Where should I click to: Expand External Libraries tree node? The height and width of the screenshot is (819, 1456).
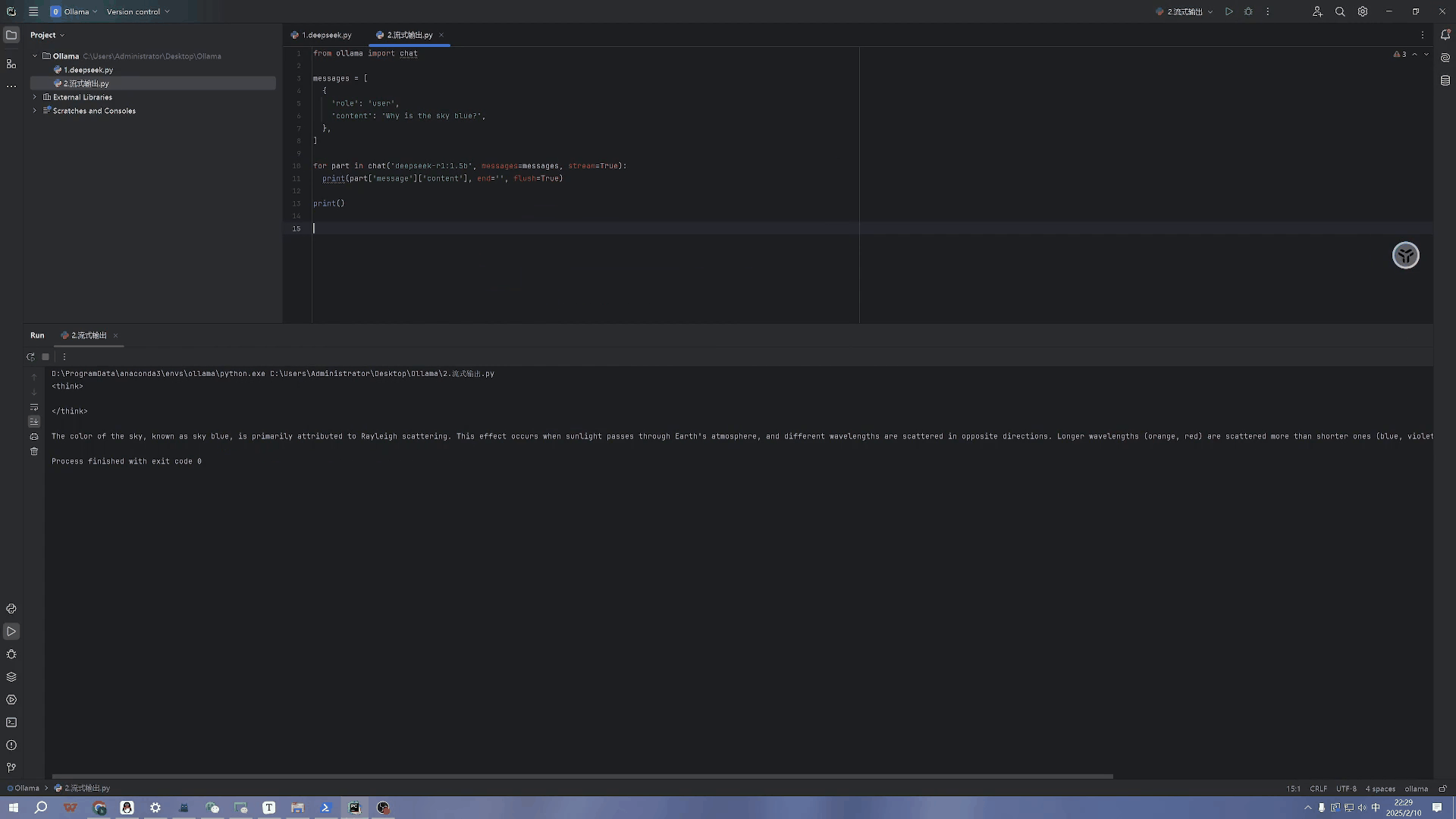pyautogui.click(x=34, y=97)
